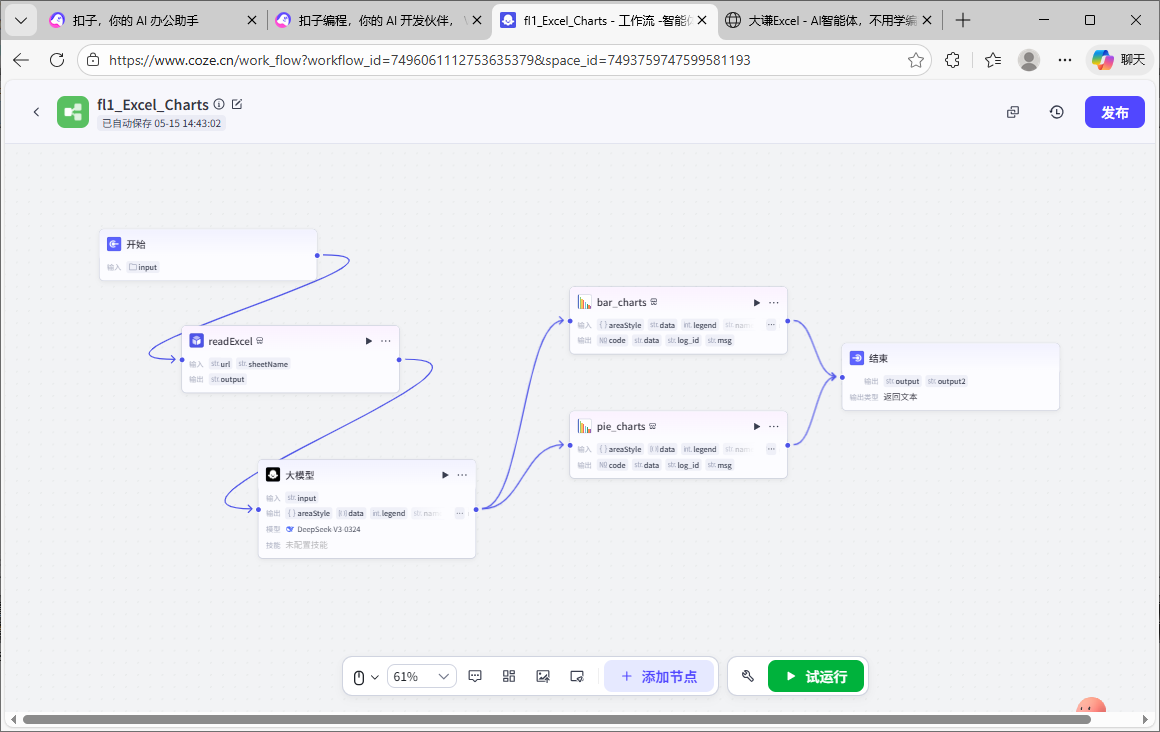Click the auto-layout grid icon in toolbar
Image resolution: width=1160 pixels, height=732 pixels.
pyautogui.click(x=509, y=676)
